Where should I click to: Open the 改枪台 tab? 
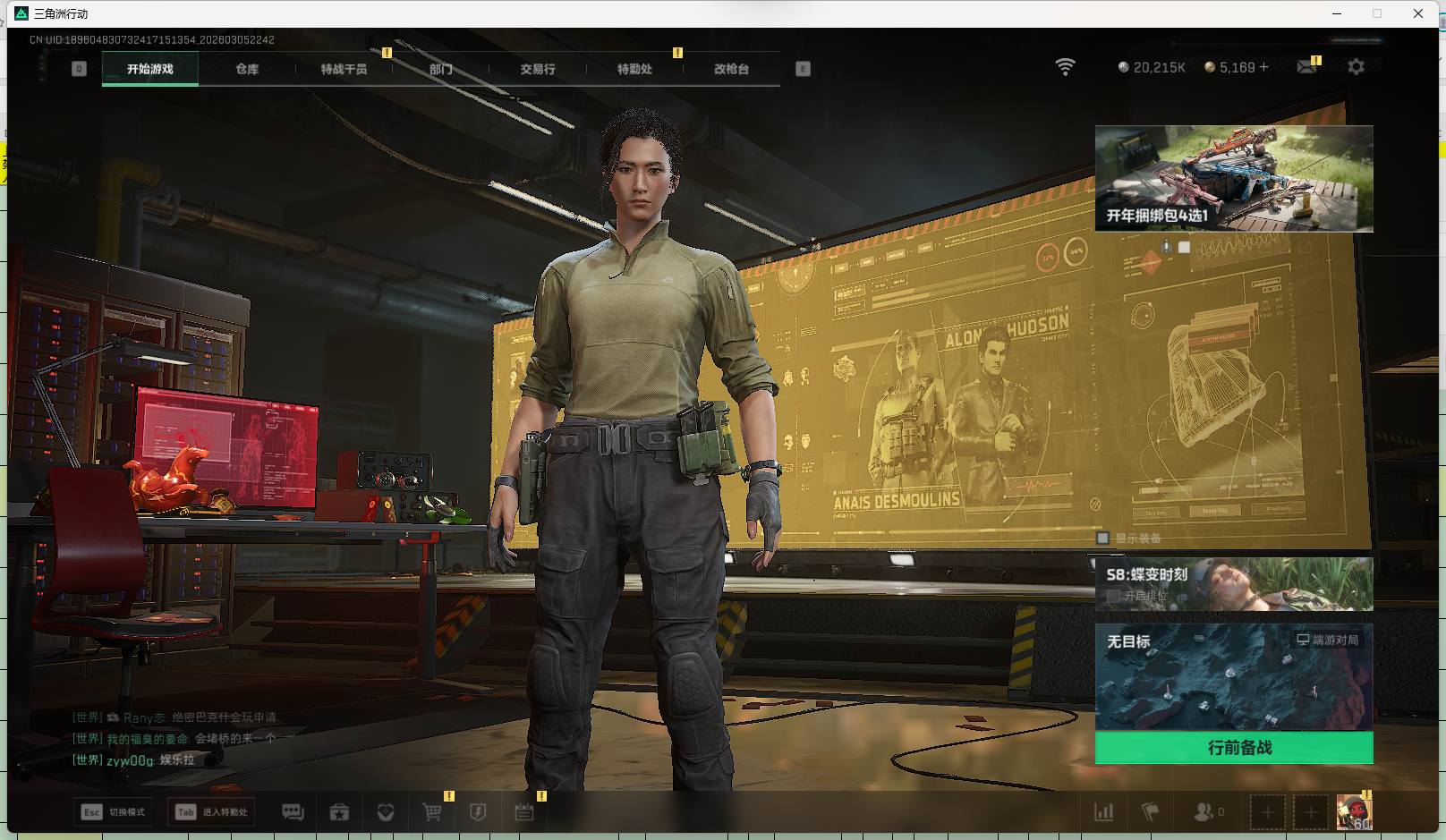(732, 69)
